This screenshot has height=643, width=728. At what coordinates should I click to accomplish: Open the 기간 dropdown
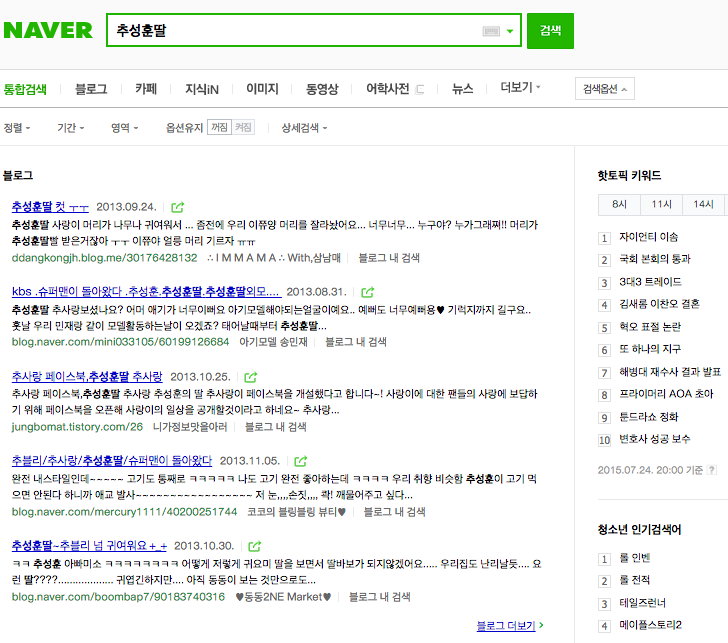click(x=71, y=128)
